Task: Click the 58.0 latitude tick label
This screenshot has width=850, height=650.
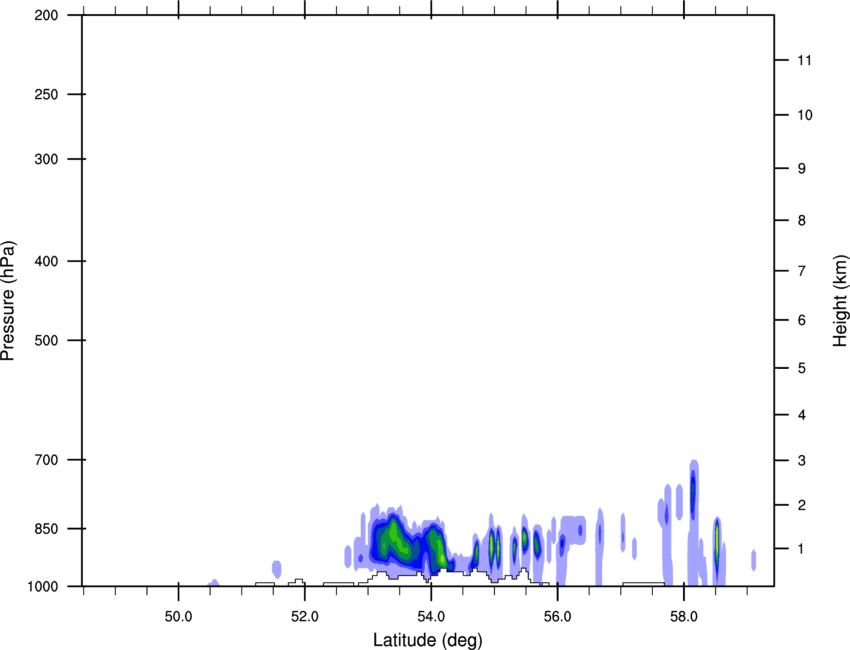Action: coord(684,617)
